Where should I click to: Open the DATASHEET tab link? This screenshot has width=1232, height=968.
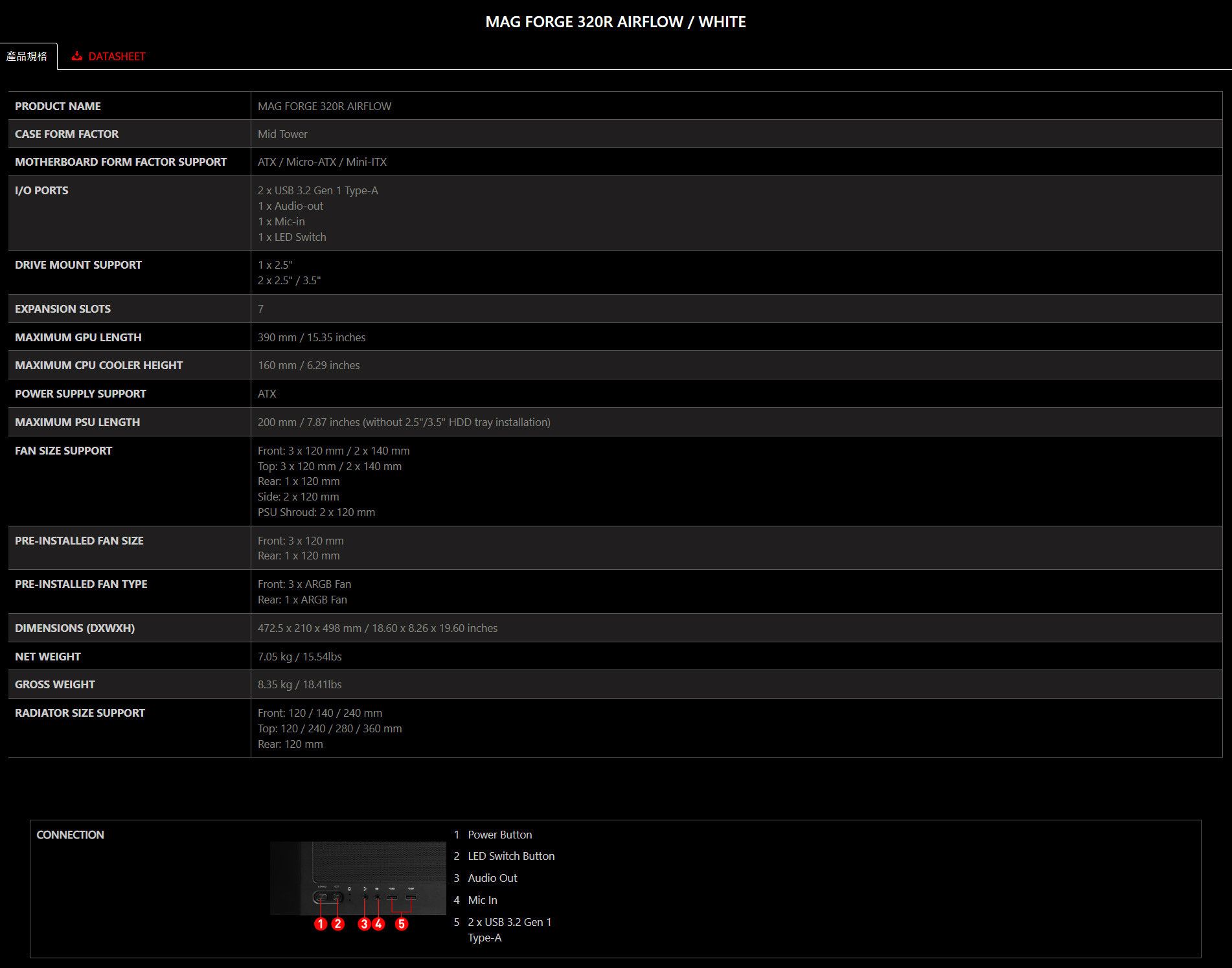117,56
